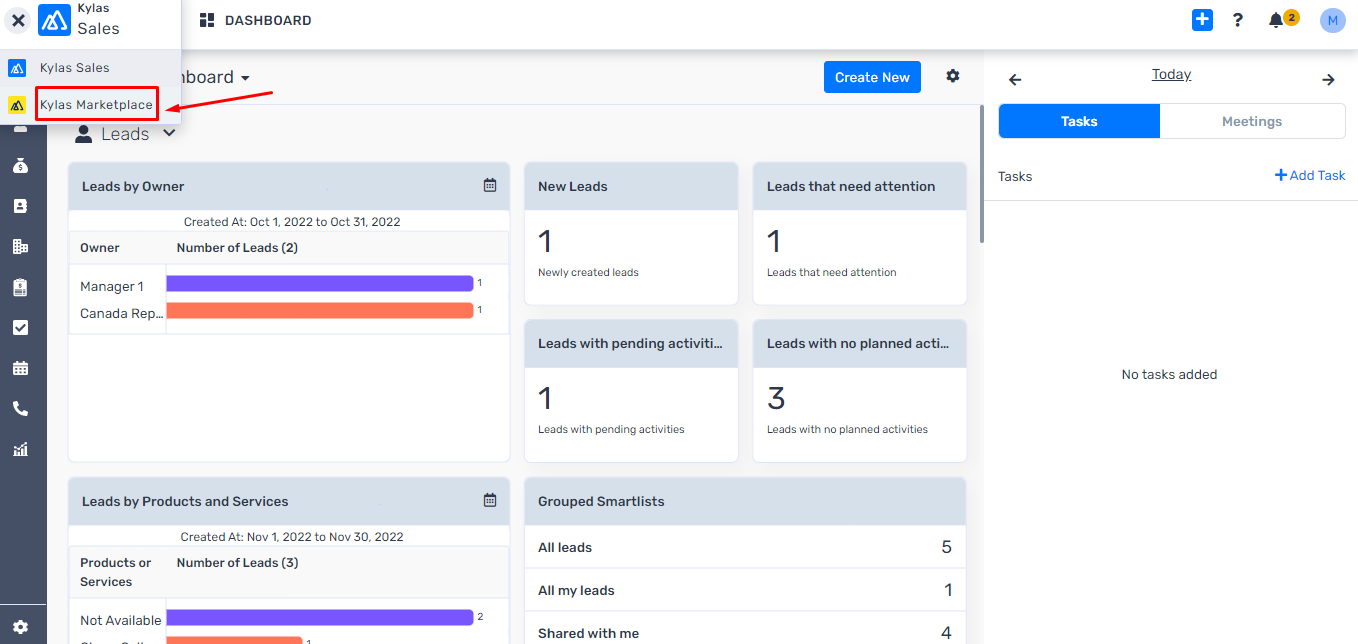Image resolution: width=1358 pixels, height=644 pixels.
Task: Open Calls via the phone sidebar icon
Action: pyautogui.click(x=20, y=408)
